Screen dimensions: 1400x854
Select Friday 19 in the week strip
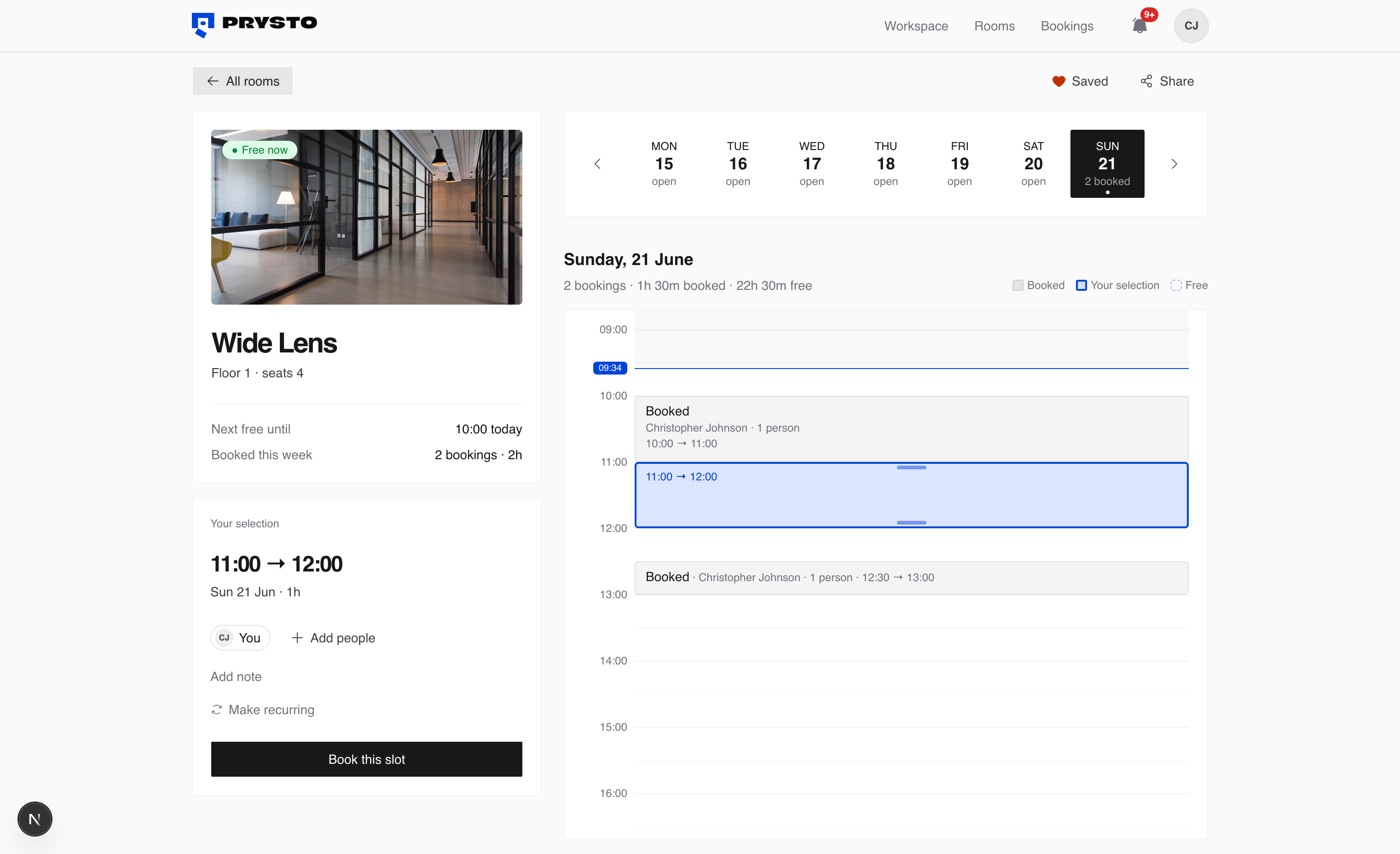tap(959, 164)
